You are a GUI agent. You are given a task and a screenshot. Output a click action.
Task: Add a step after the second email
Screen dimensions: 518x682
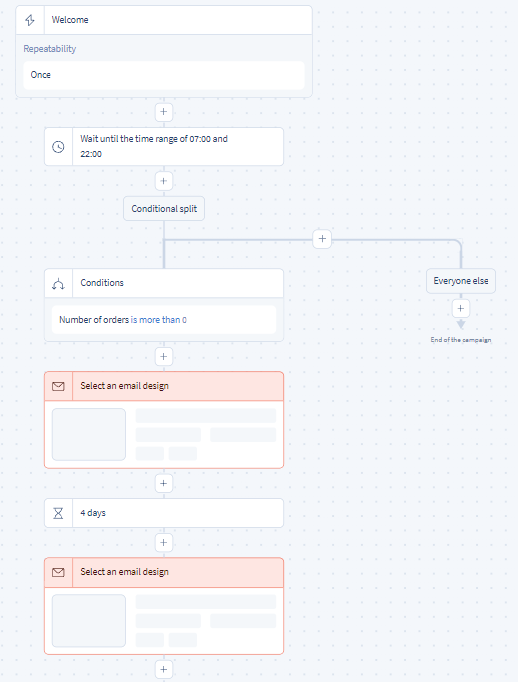point(164,669)
